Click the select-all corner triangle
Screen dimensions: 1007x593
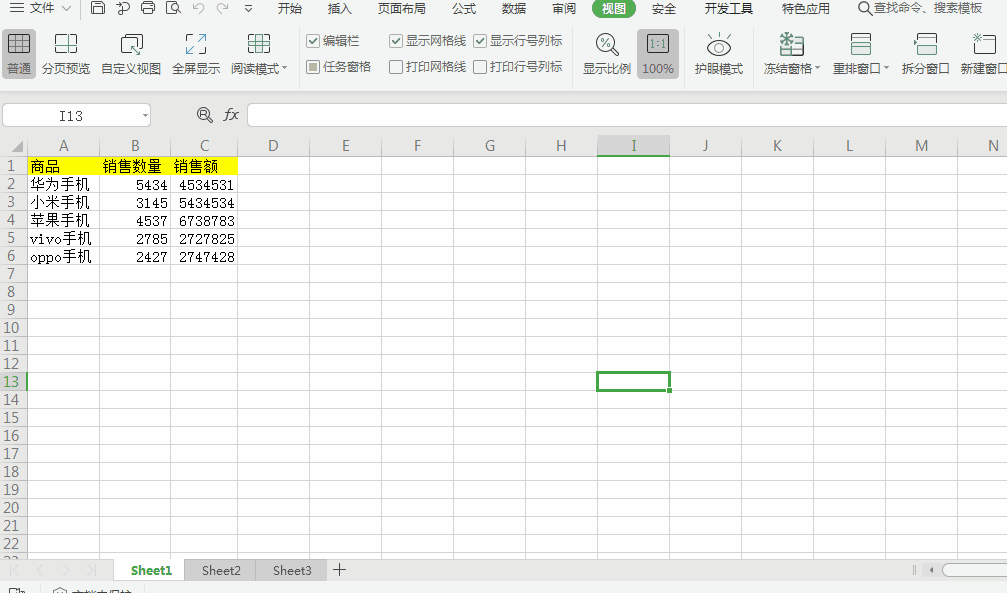(x=17, y=146)
